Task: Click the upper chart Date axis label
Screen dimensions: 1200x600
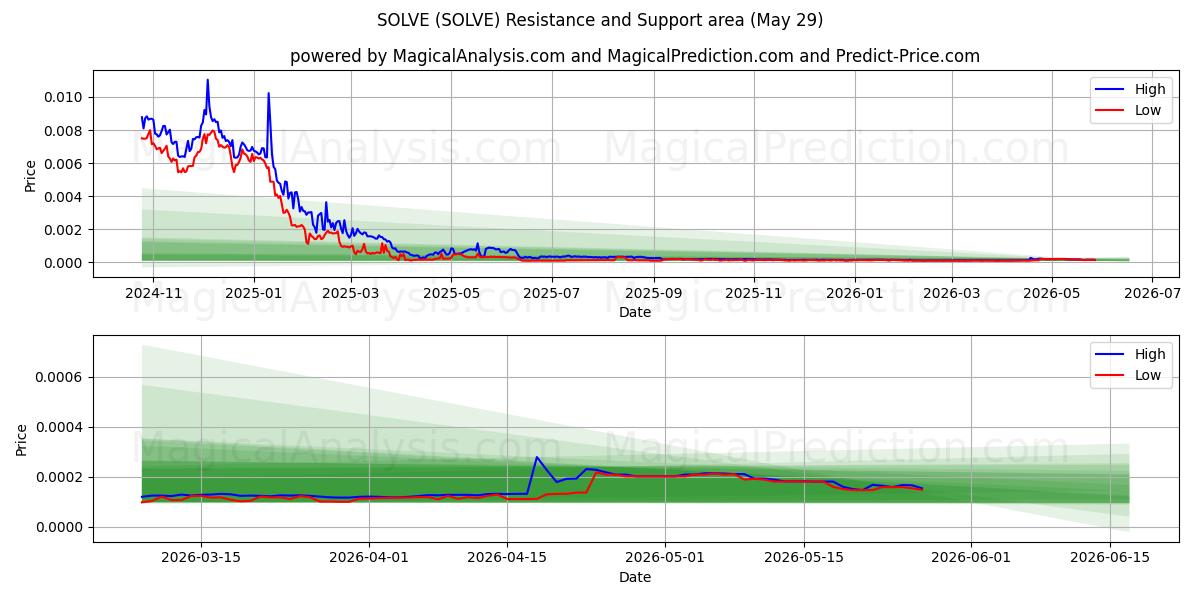Action: click(635, 312)
